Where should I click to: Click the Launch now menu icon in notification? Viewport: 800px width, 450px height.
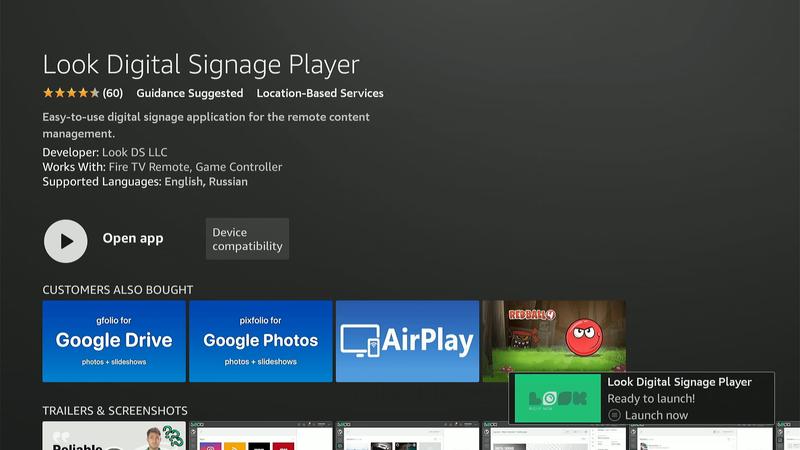point(614,415)
